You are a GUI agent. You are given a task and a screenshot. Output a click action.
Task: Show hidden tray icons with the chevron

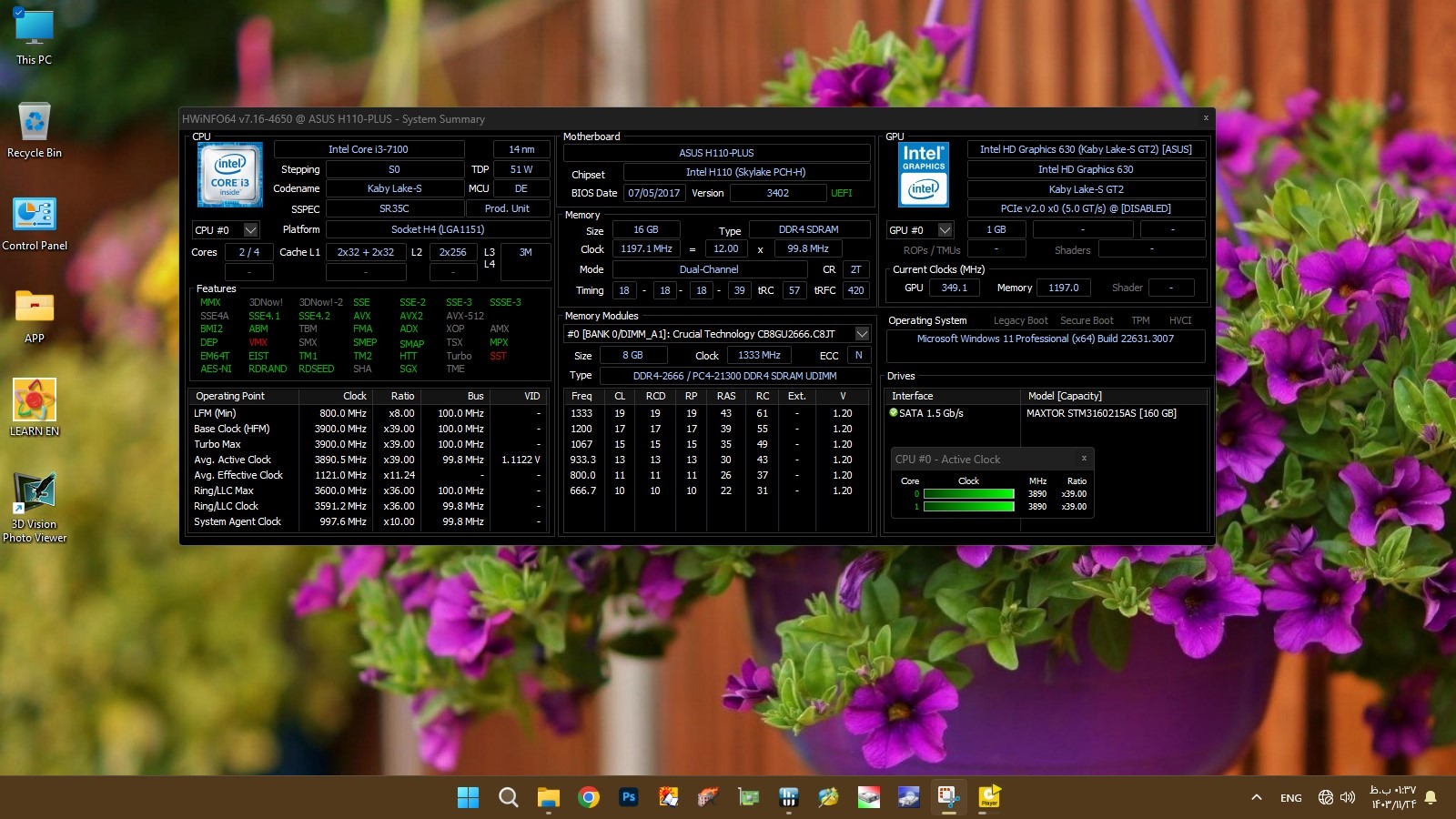point(1257,797)
